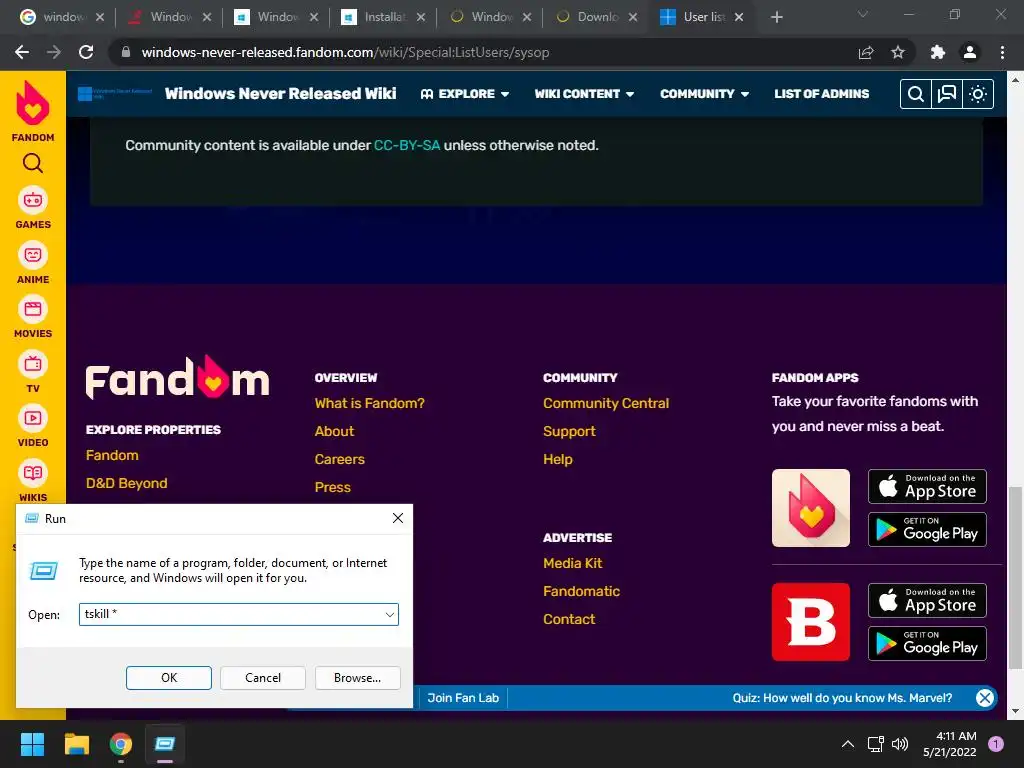Switch to the 'Installat' tab
Screen dimensions: 1024x768
click(384, 17)
